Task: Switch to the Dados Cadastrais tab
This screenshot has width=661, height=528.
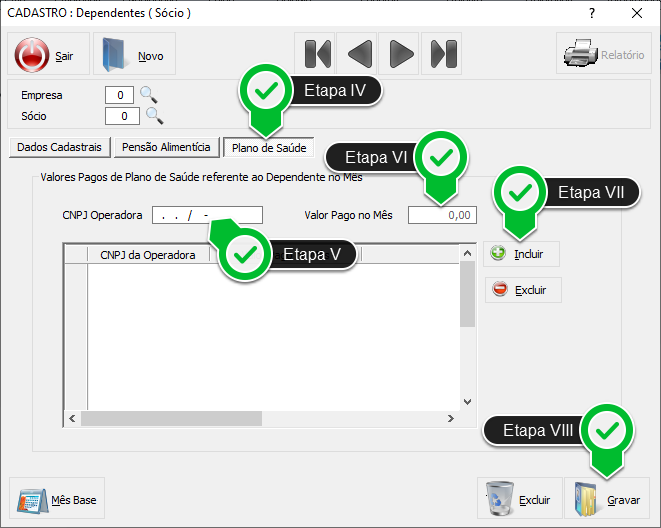Action: point(59,147)
